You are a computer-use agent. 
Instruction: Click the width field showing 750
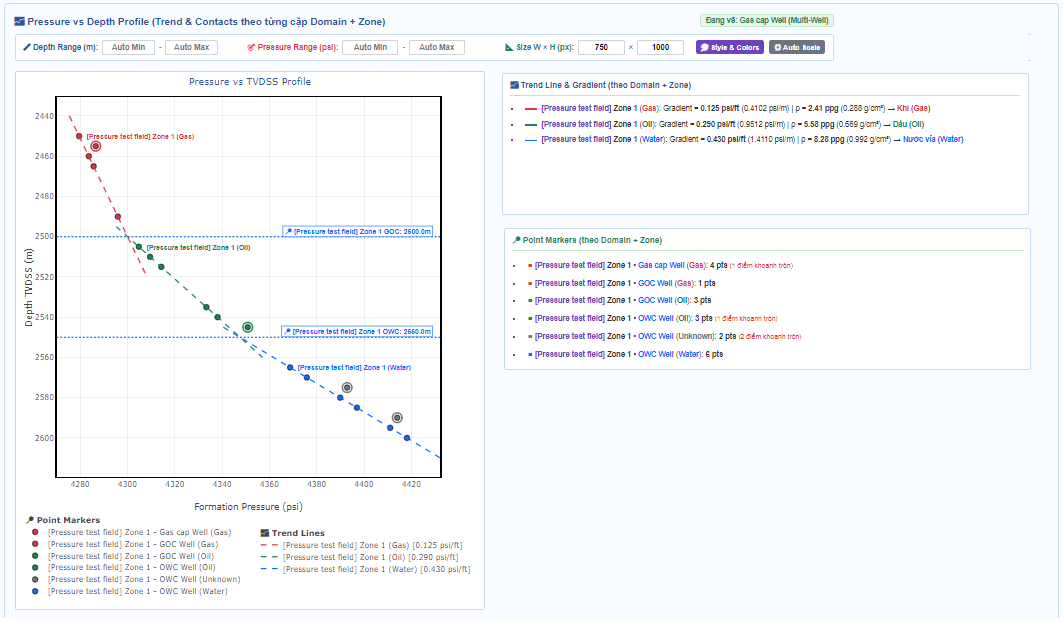coord(601,47)
